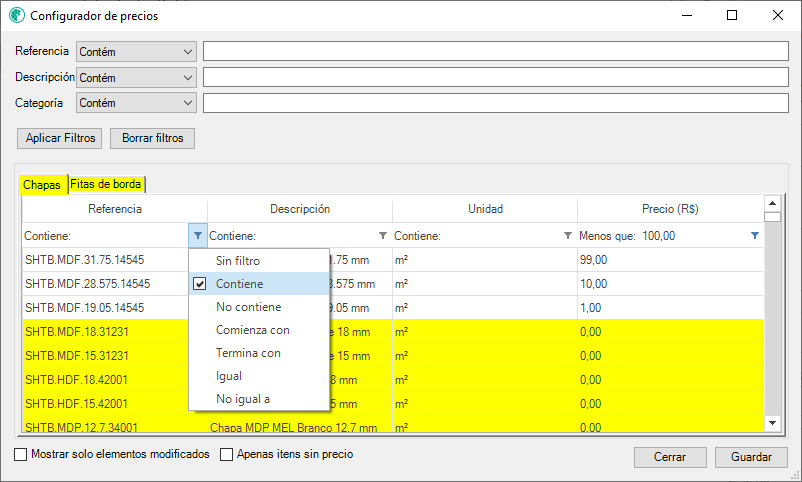
Task: Open the Unidad column filter icon
Action: click(x=568, y=236)
